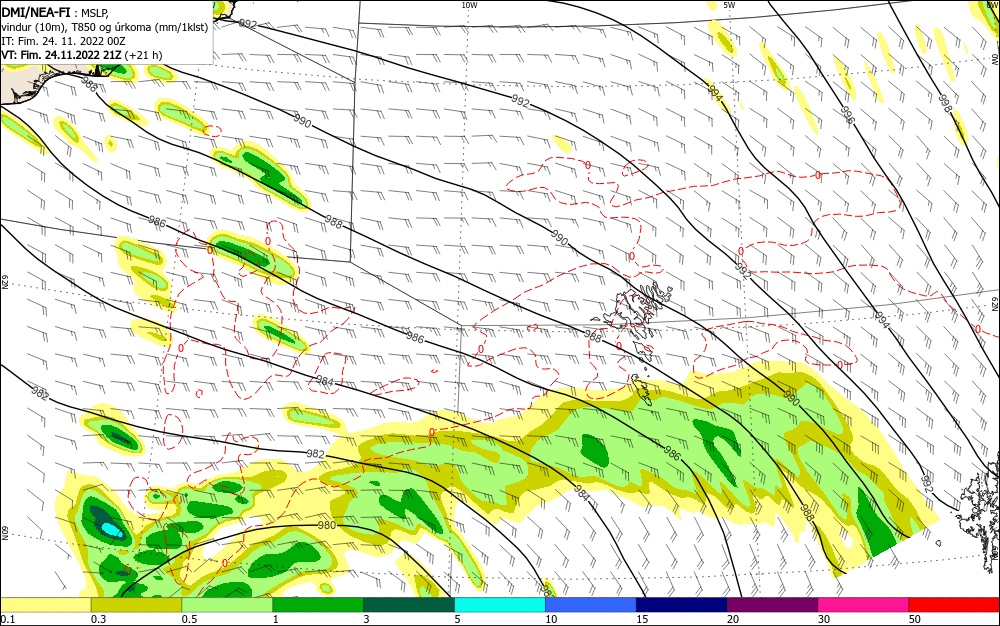
Task: Click the cyan precipitation maximum spot
Action: click(x=112, y=530)
